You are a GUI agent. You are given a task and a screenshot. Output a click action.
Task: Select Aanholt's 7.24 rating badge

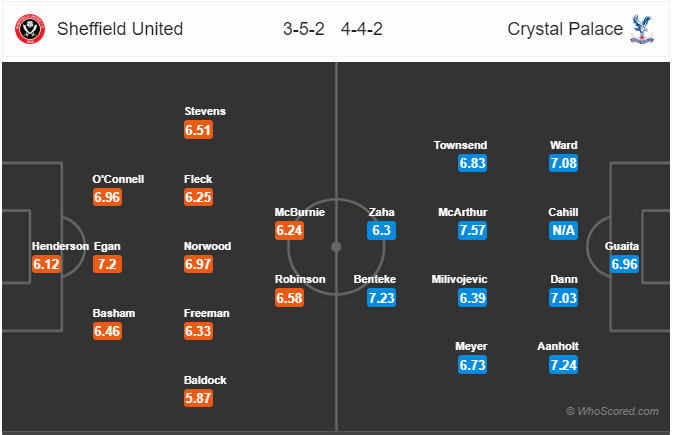(563, 365)
